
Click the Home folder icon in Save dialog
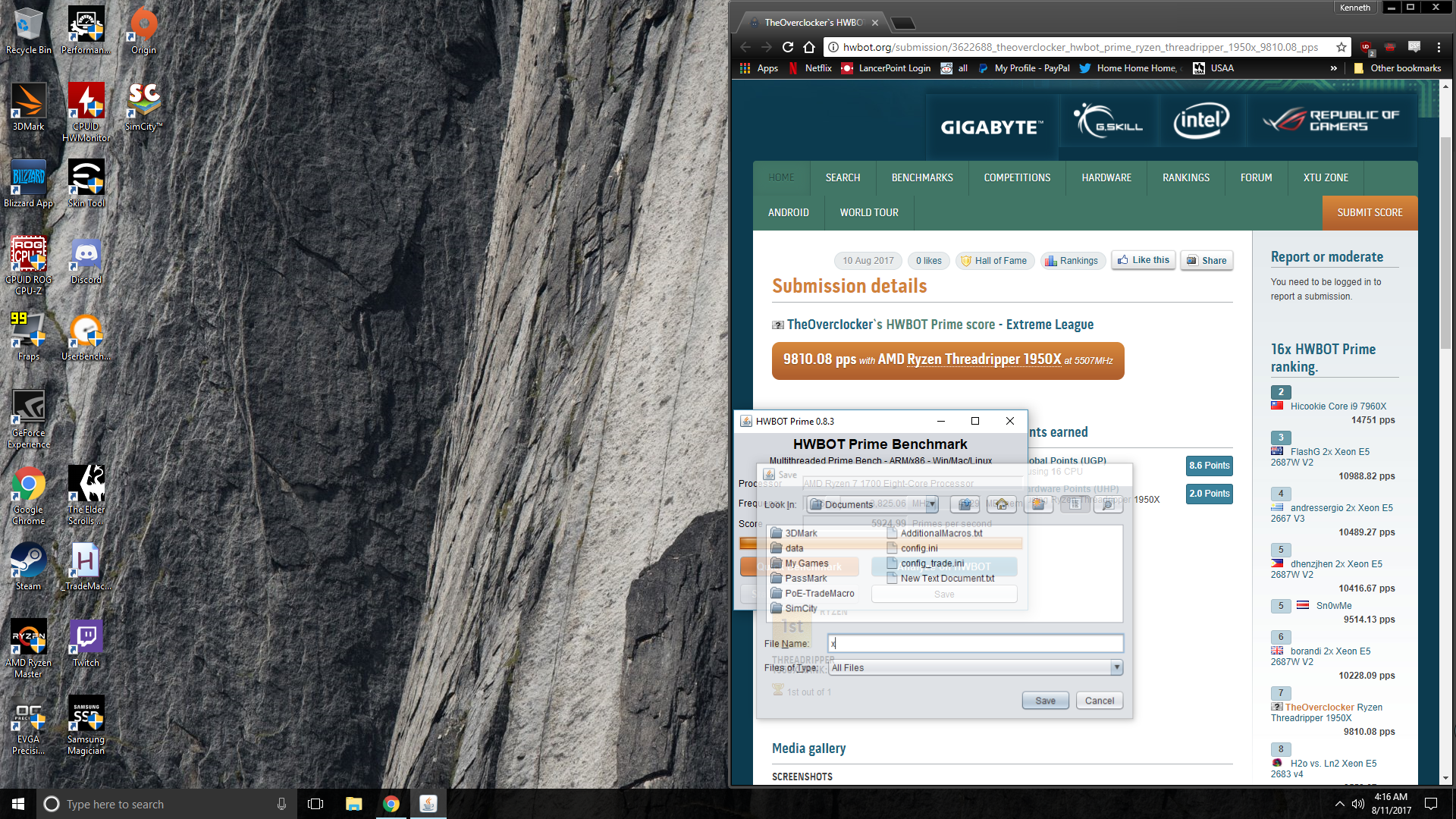1002,504
